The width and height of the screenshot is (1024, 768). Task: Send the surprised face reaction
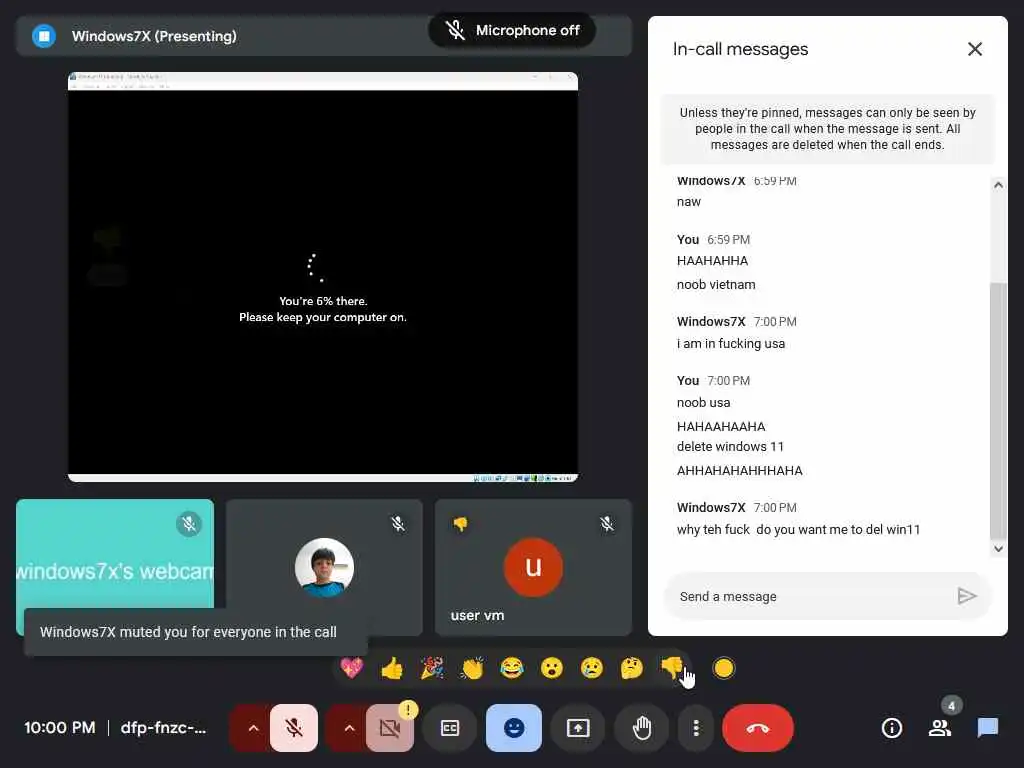pyautogui.click(x=552, y=668)
